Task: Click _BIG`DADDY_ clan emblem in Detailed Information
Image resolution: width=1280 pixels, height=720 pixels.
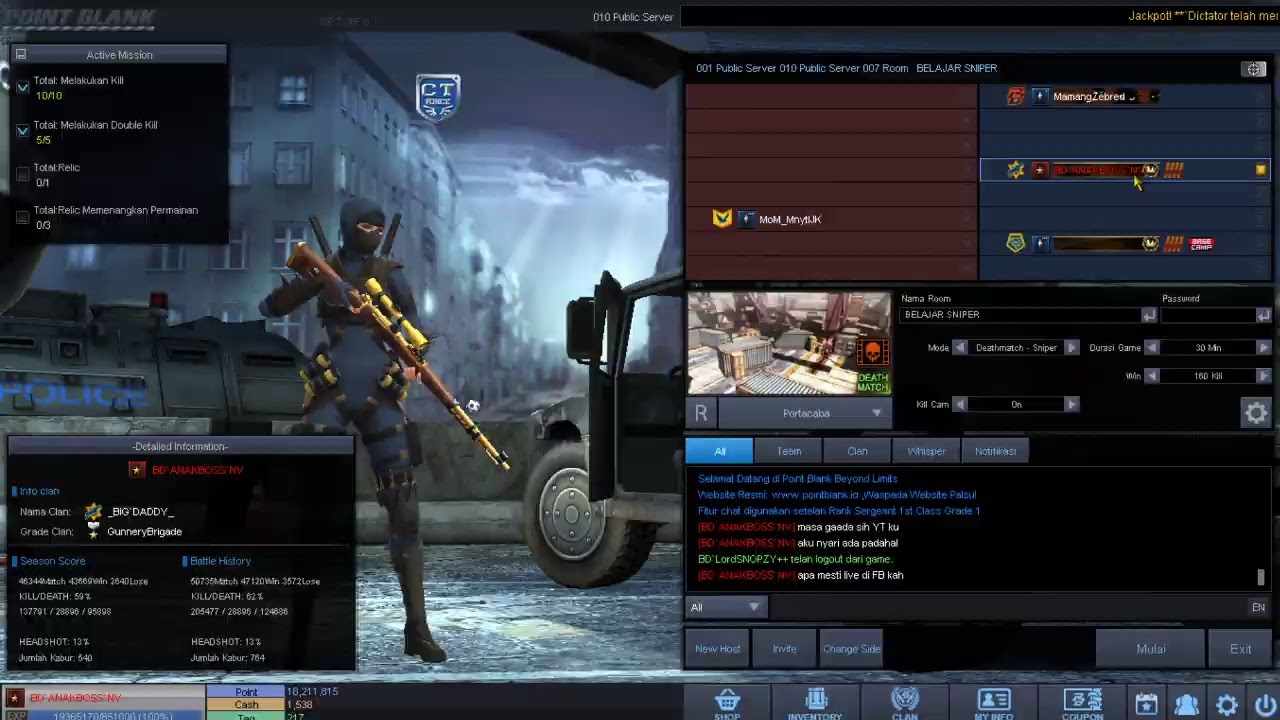Action: point(94,512)
